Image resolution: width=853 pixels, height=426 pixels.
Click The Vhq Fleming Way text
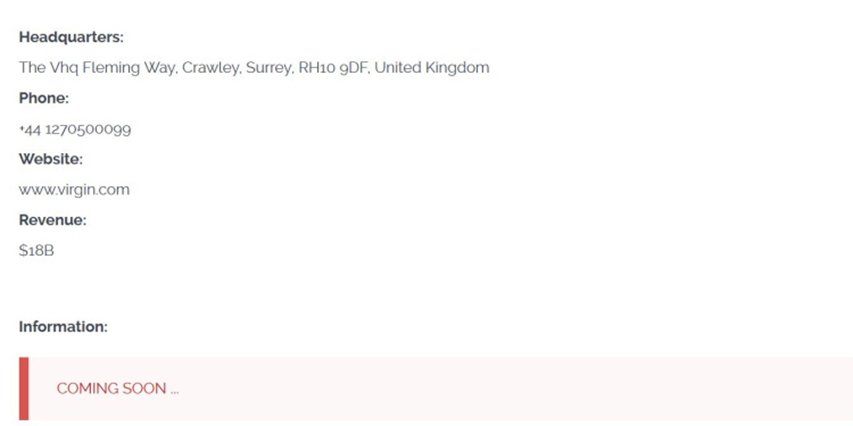click(98, 68)
